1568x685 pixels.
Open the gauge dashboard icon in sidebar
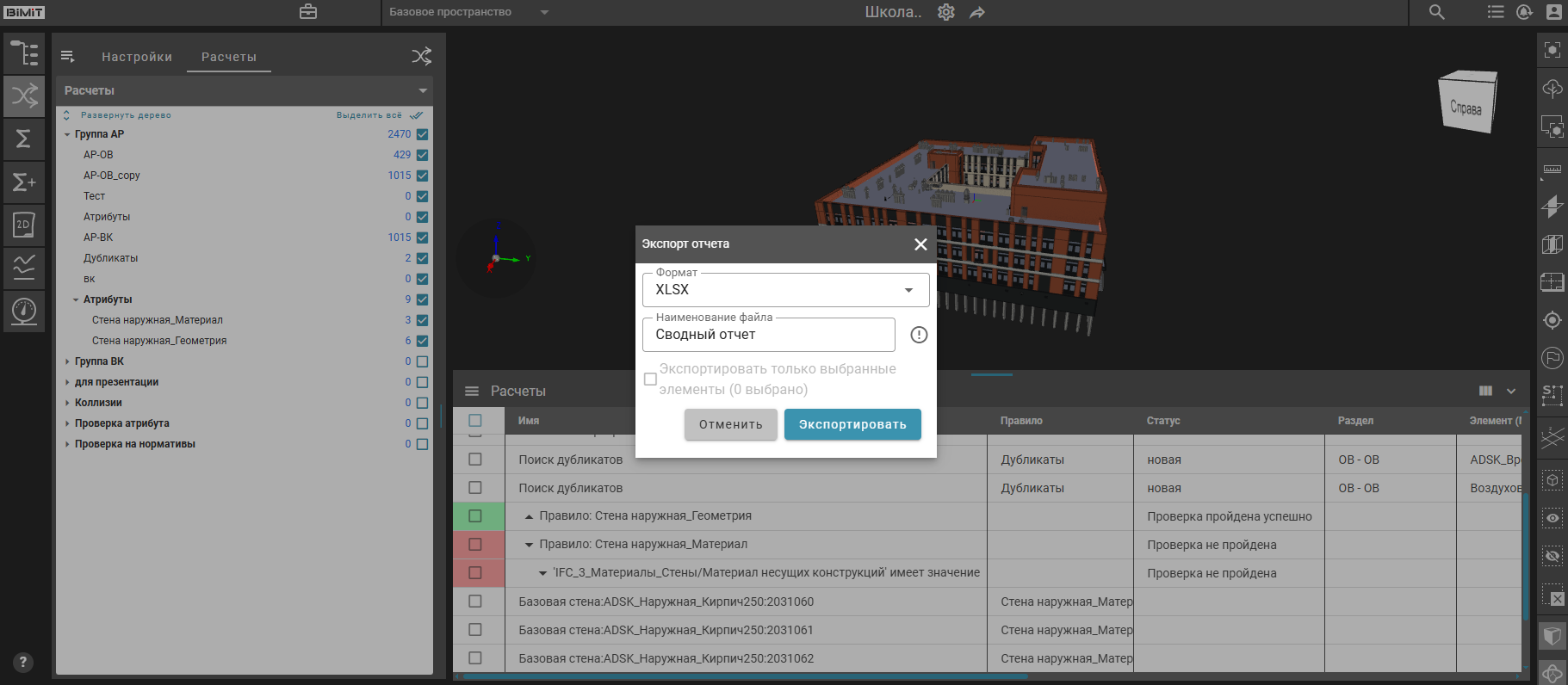click(24, 311)
